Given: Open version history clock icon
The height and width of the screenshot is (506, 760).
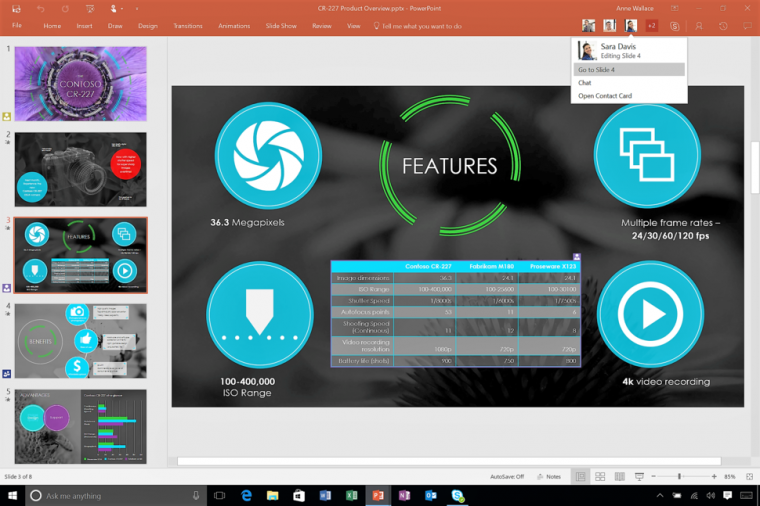Looking at the screenshot, I should [723, 26].
